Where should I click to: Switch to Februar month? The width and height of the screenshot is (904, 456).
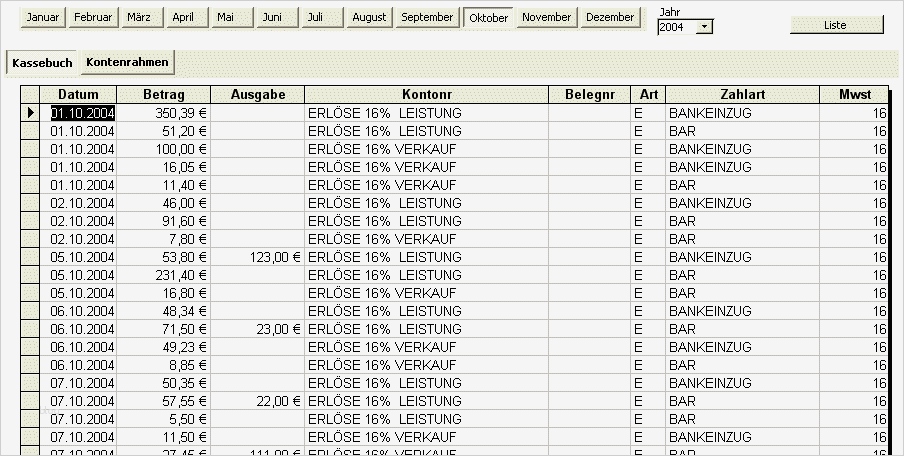click(x=93, y=17)
